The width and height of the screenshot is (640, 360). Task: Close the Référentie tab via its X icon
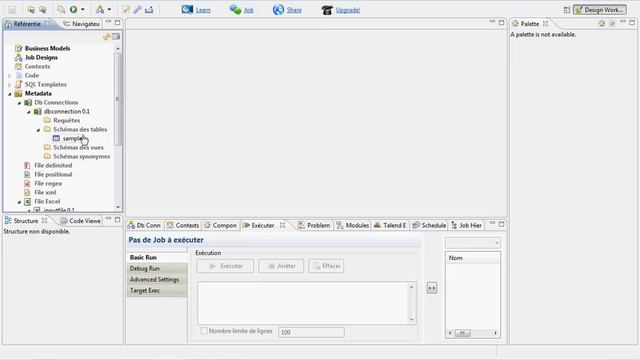click(x=48, y=24)
